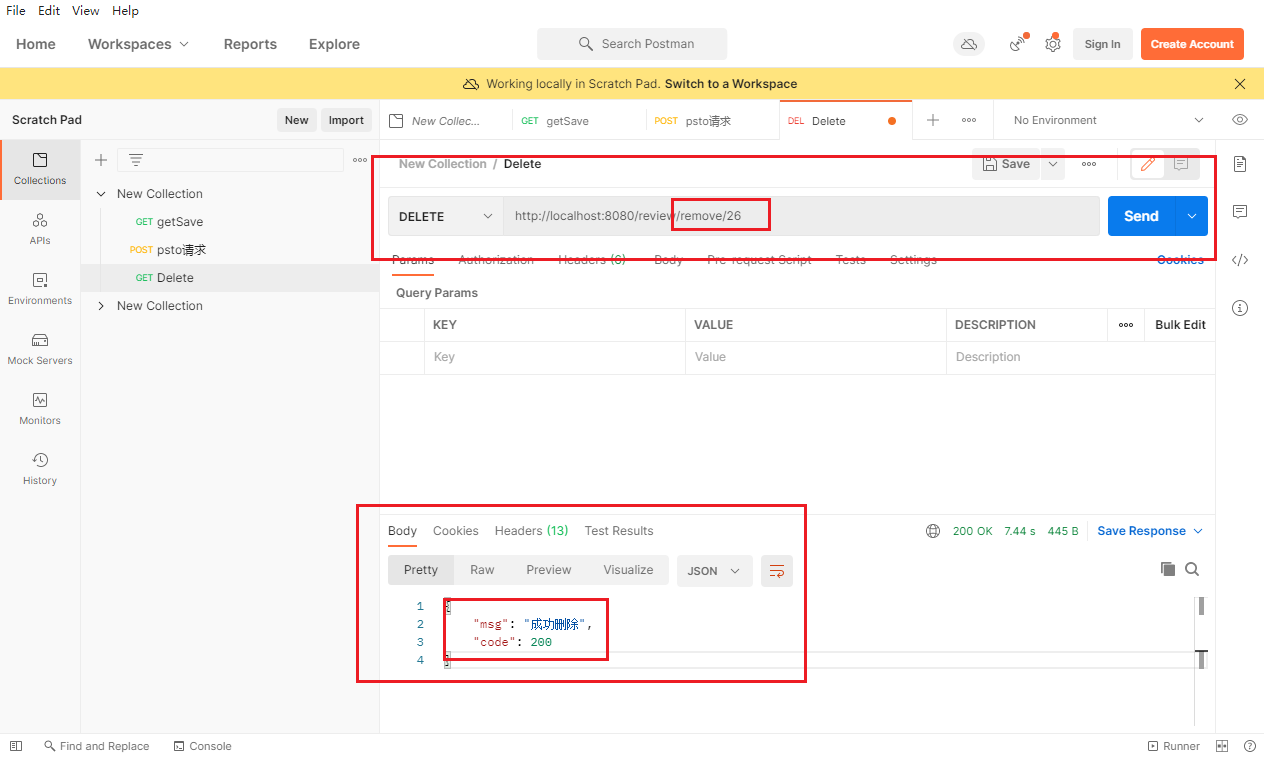Viewport: 1264px width, 758px height.
Task: Expand the JSON format dropdown
Action: pos(714,571)
